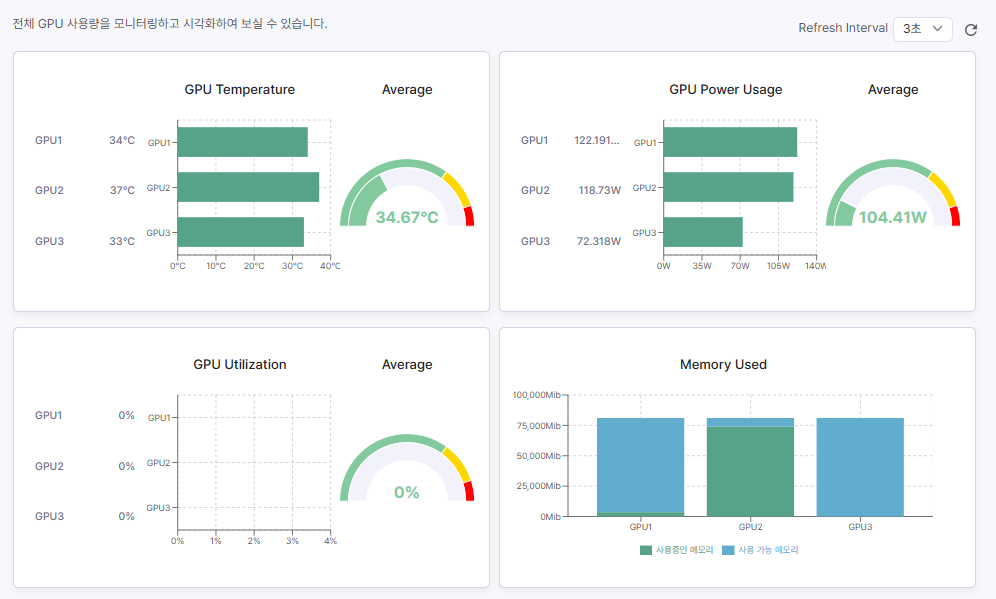
Task: Select the GPU3 bar in GPU Temperature chart
Action: click(241, 232)
